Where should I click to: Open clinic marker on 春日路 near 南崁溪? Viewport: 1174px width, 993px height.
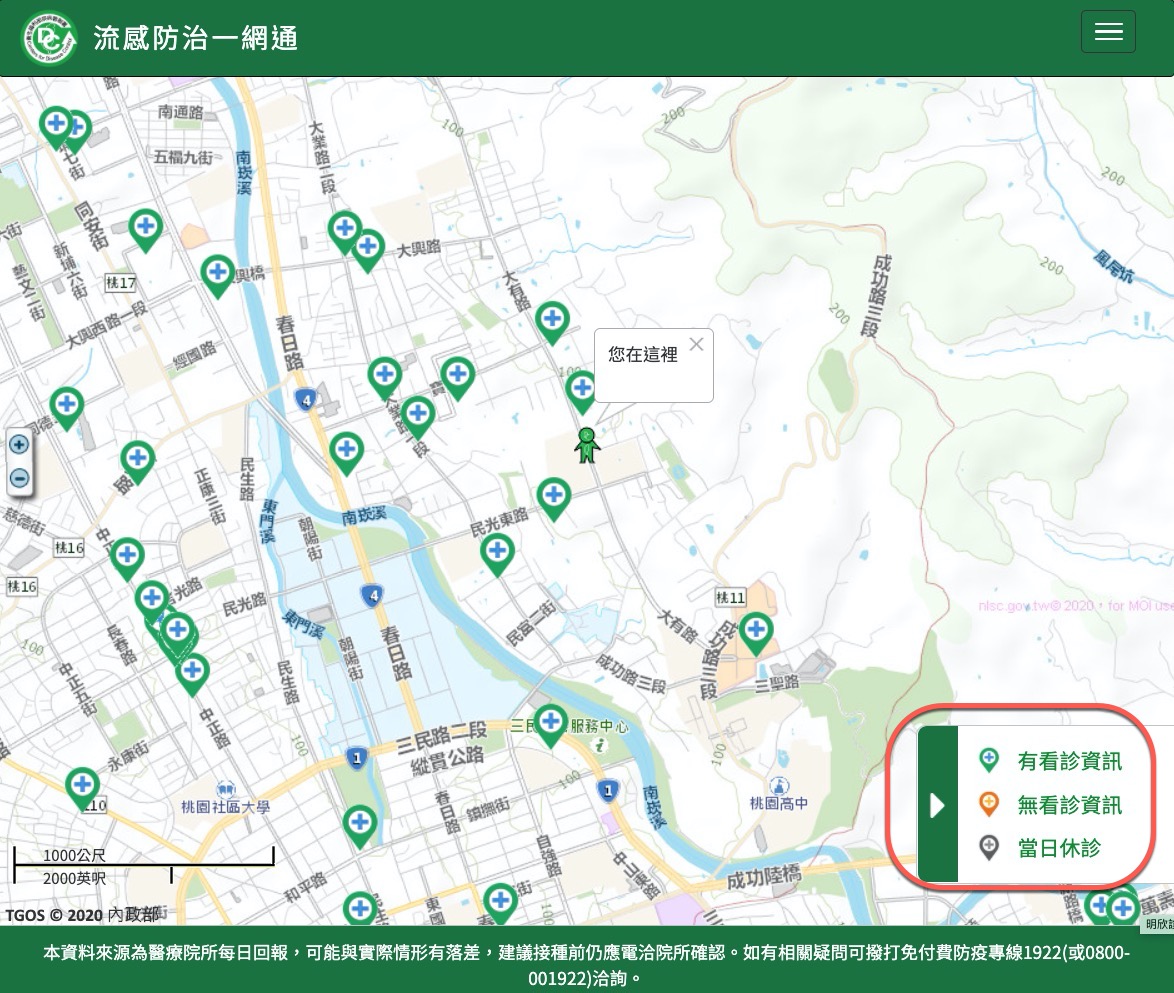click(347, 453)
